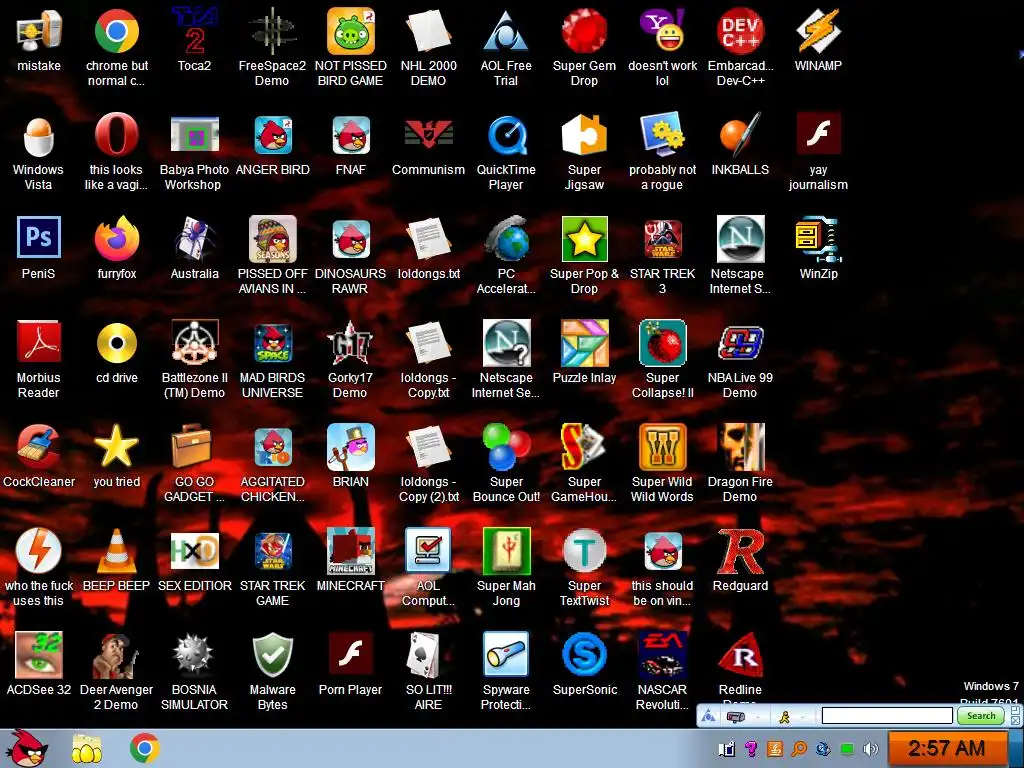
Task: Open the 'yay journalism' Flash icon
Action: (x=818, y=134)
